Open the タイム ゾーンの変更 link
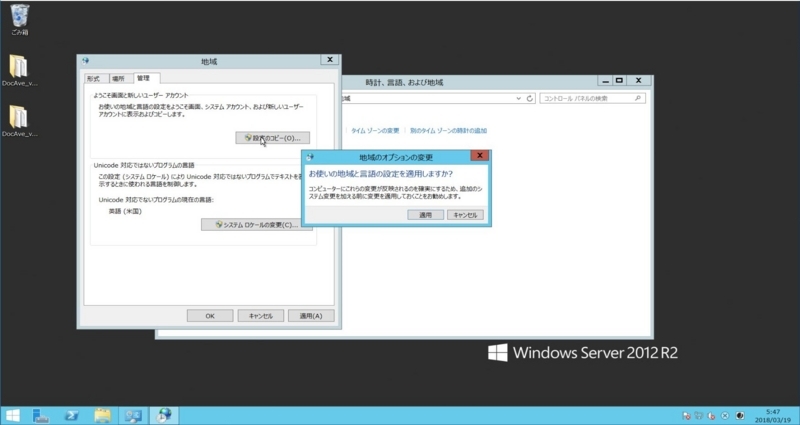The image size is (800, 425). (x=375, y=131)
